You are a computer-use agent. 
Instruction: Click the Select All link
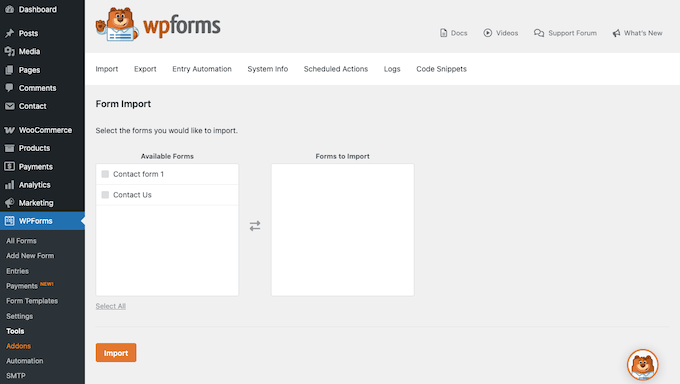point(111,306)
